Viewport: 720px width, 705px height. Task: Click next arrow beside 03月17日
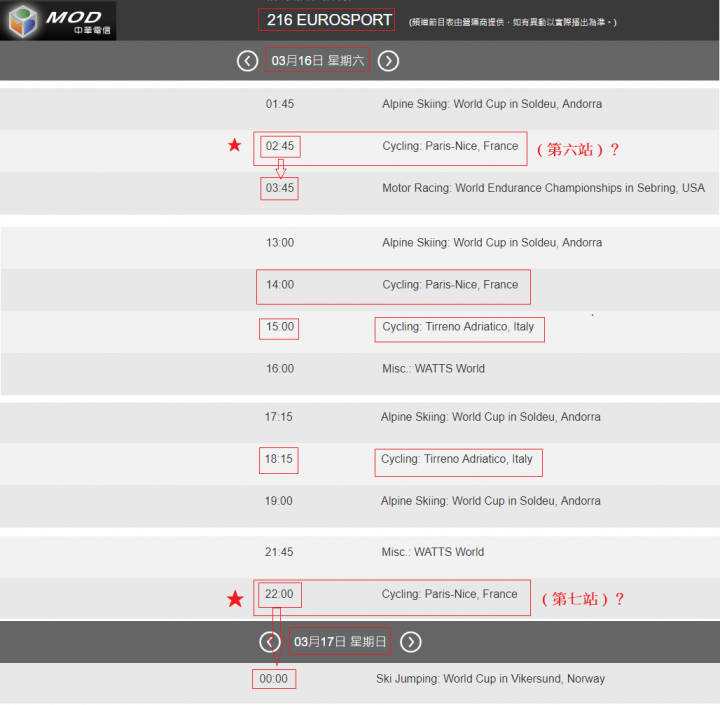[411, 642]
